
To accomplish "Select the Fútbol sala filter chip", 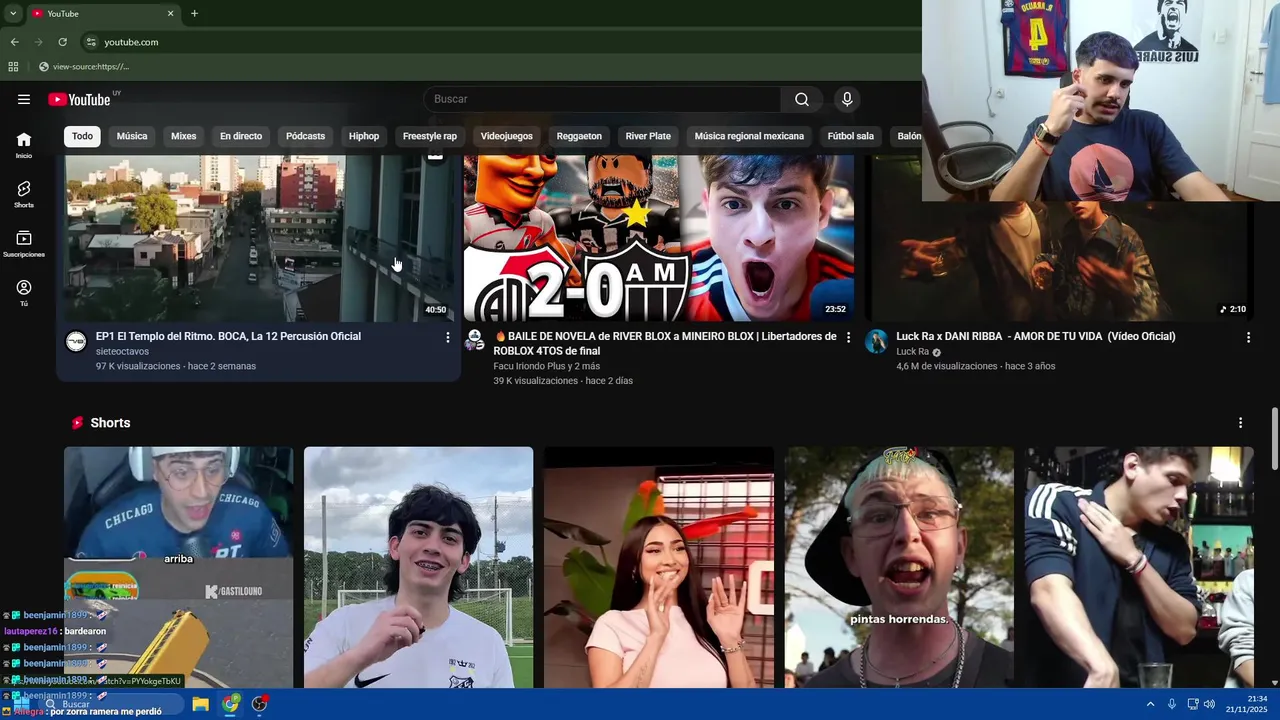I will click(x=851, y=136).
